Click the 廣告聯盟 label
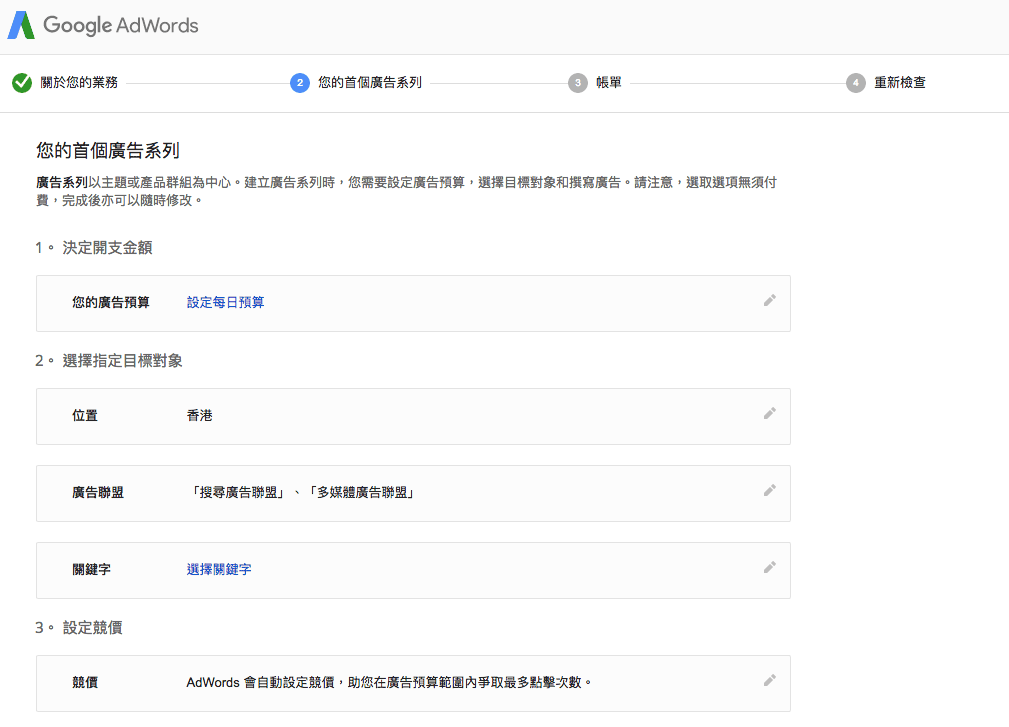This screenshot has width=1009, height=727. tap(98, 493)
